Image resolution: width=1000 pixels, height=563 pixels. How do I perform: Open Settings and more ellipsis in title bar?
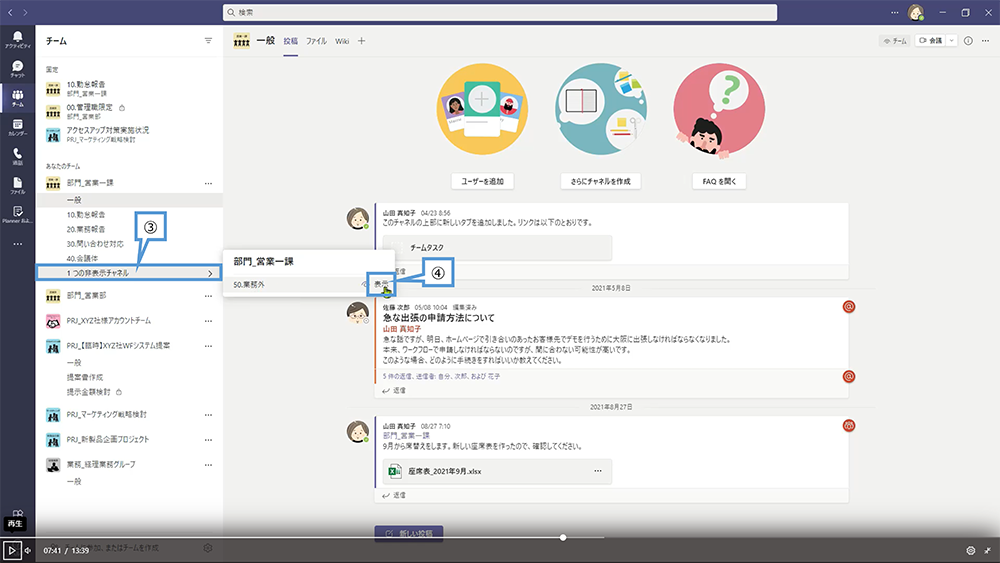(x=894, y=12)
